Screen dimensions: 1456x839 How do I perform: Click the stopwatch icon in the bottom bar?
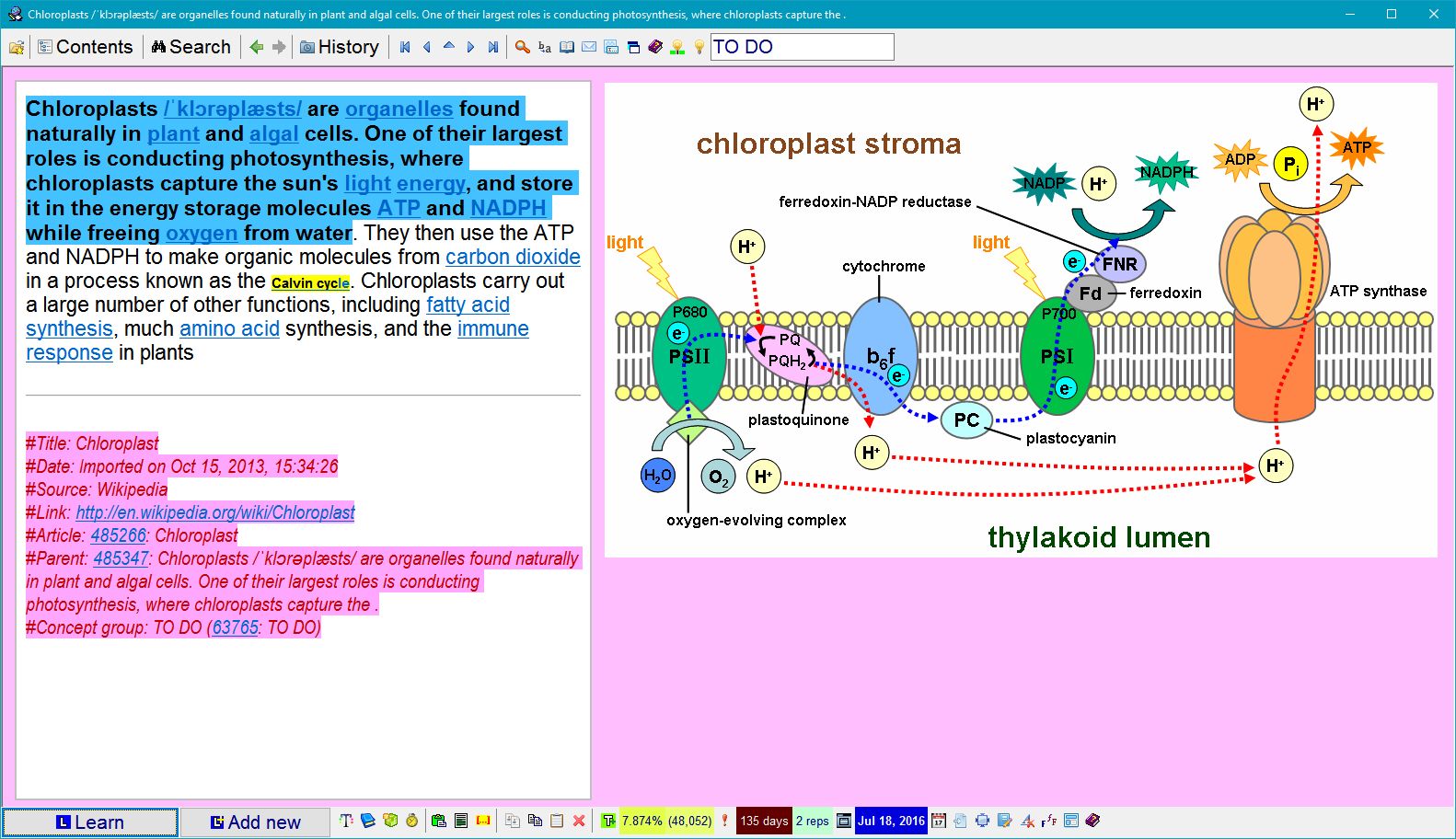[412, 821]
